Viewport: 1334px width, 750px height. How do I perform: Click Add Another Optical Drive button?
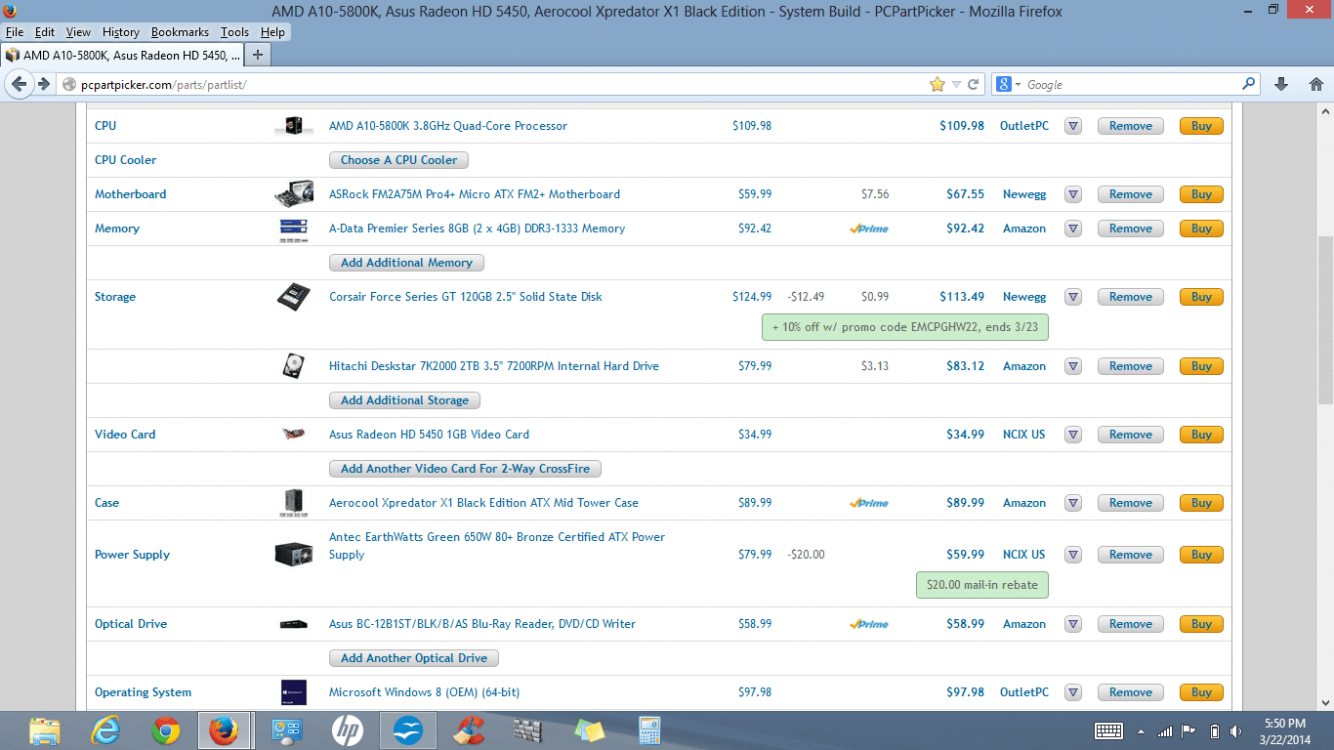(414, 658)
